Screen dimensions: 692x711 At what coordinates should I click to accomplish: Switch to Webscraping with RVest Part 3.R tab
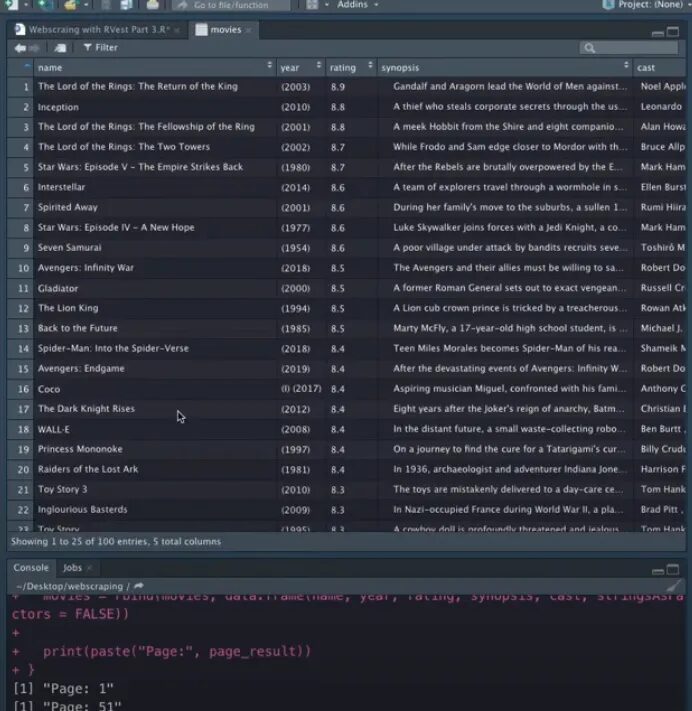point(98,30)
